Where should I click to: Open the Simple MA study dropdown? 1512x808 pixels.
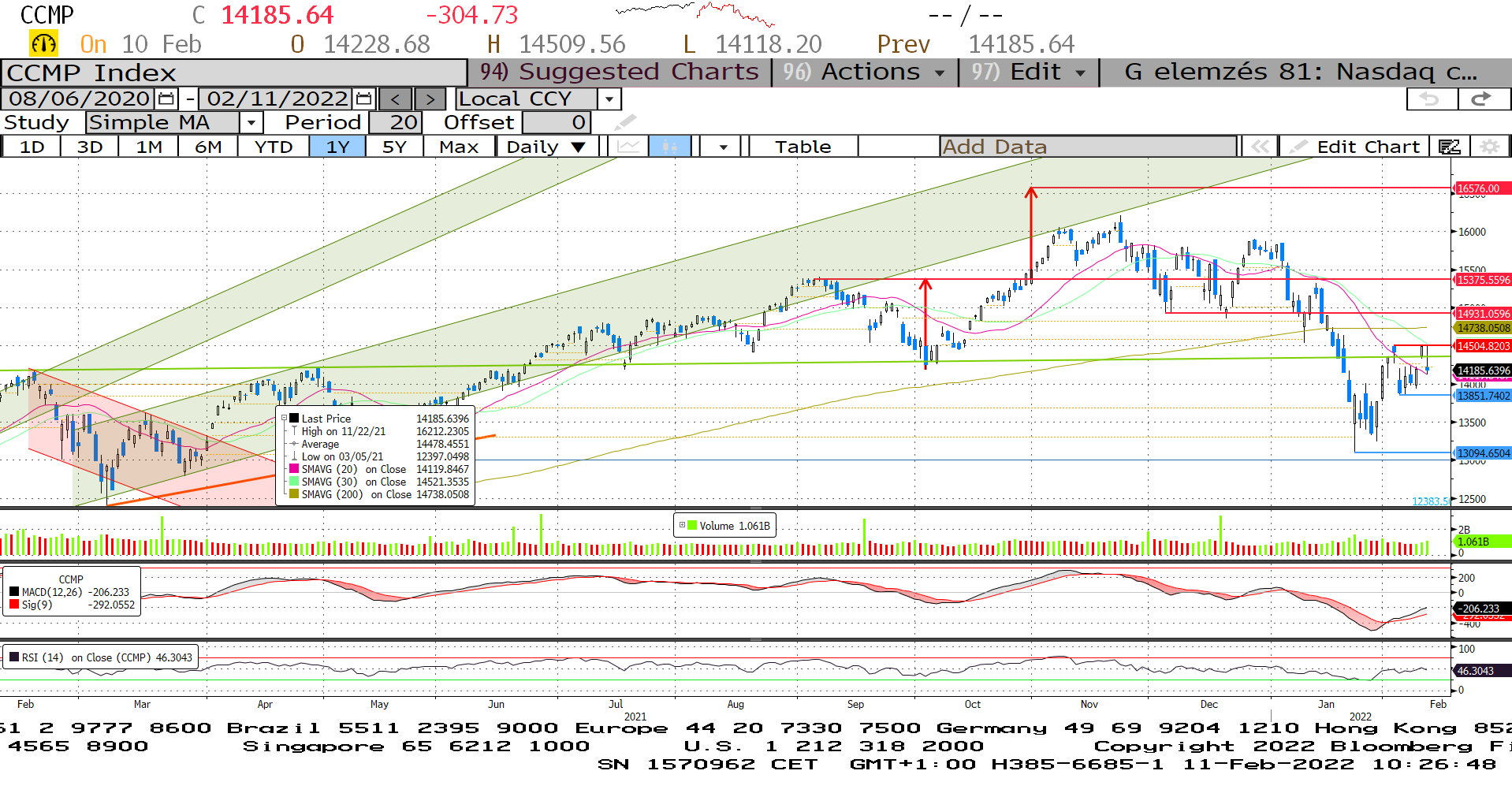(251, 122)
